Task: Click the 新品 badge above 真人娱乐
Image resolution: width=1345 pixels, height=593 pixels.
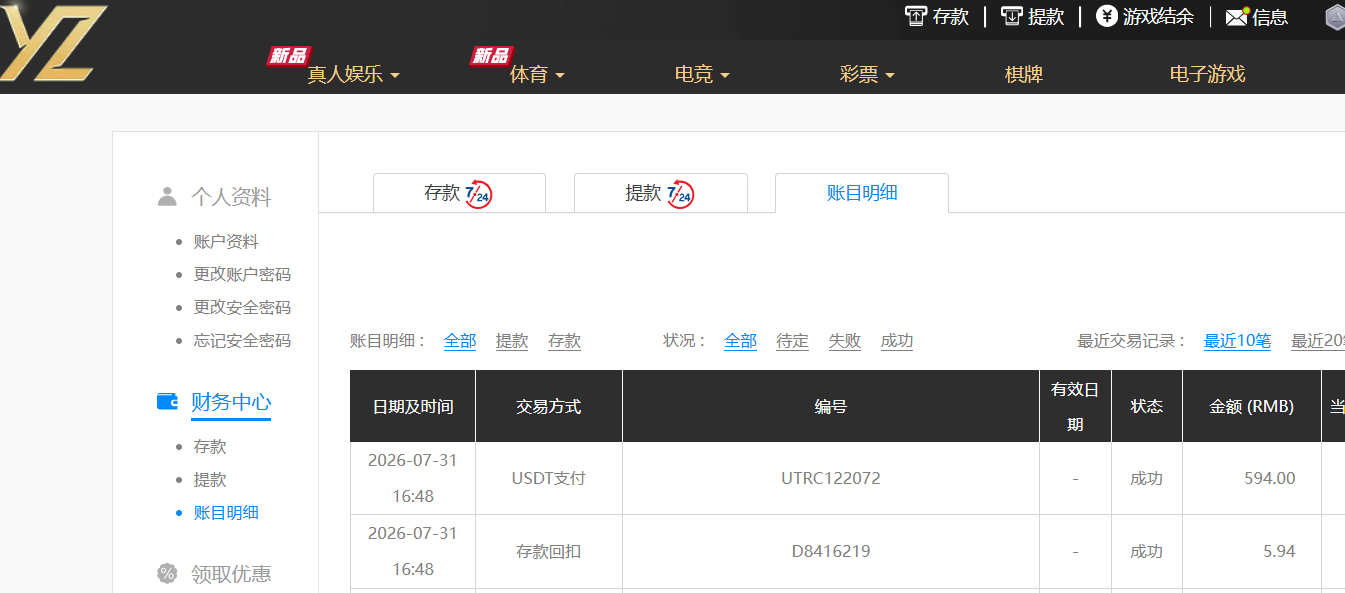Action: [x=288, y=56]
